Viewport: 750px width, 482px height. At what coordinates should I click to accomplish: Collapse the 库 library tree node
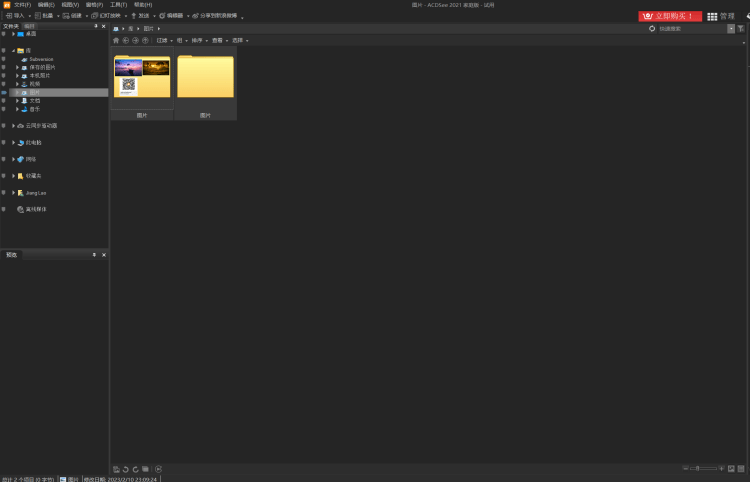(13, 50)
